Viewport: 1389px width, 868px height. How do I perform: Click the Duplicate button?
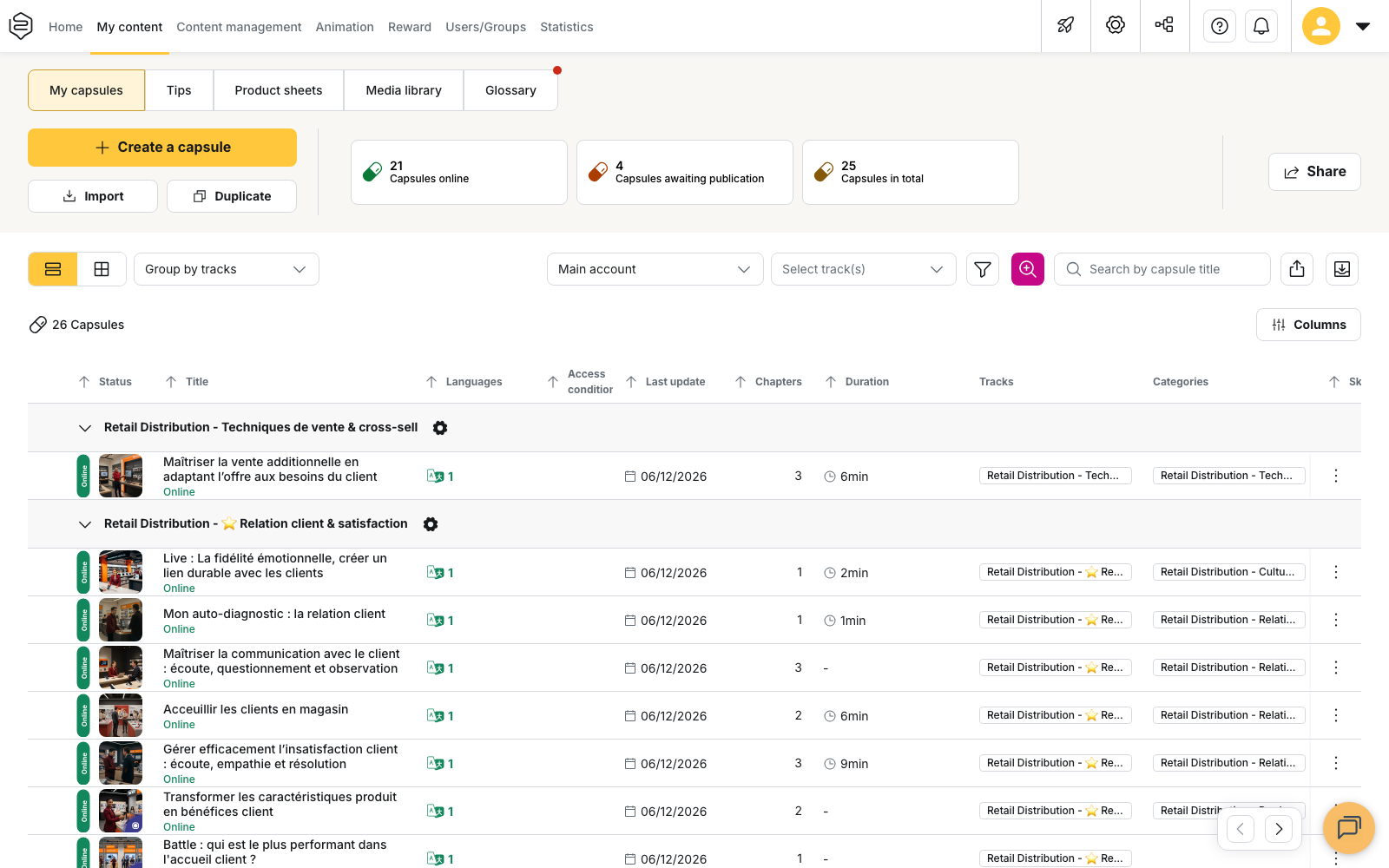[x=232, y=196]
